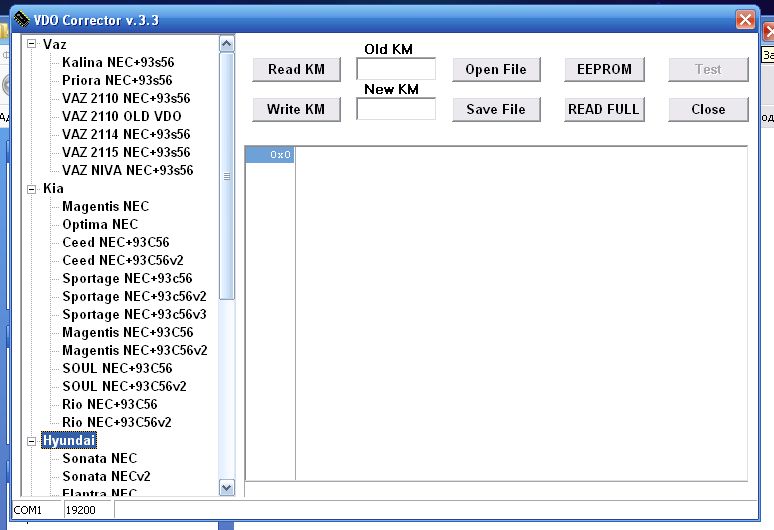Click the VDO Corrector title bar icon
The height and width of the screenshot is (530, 774).
click(x=21, y=19)
